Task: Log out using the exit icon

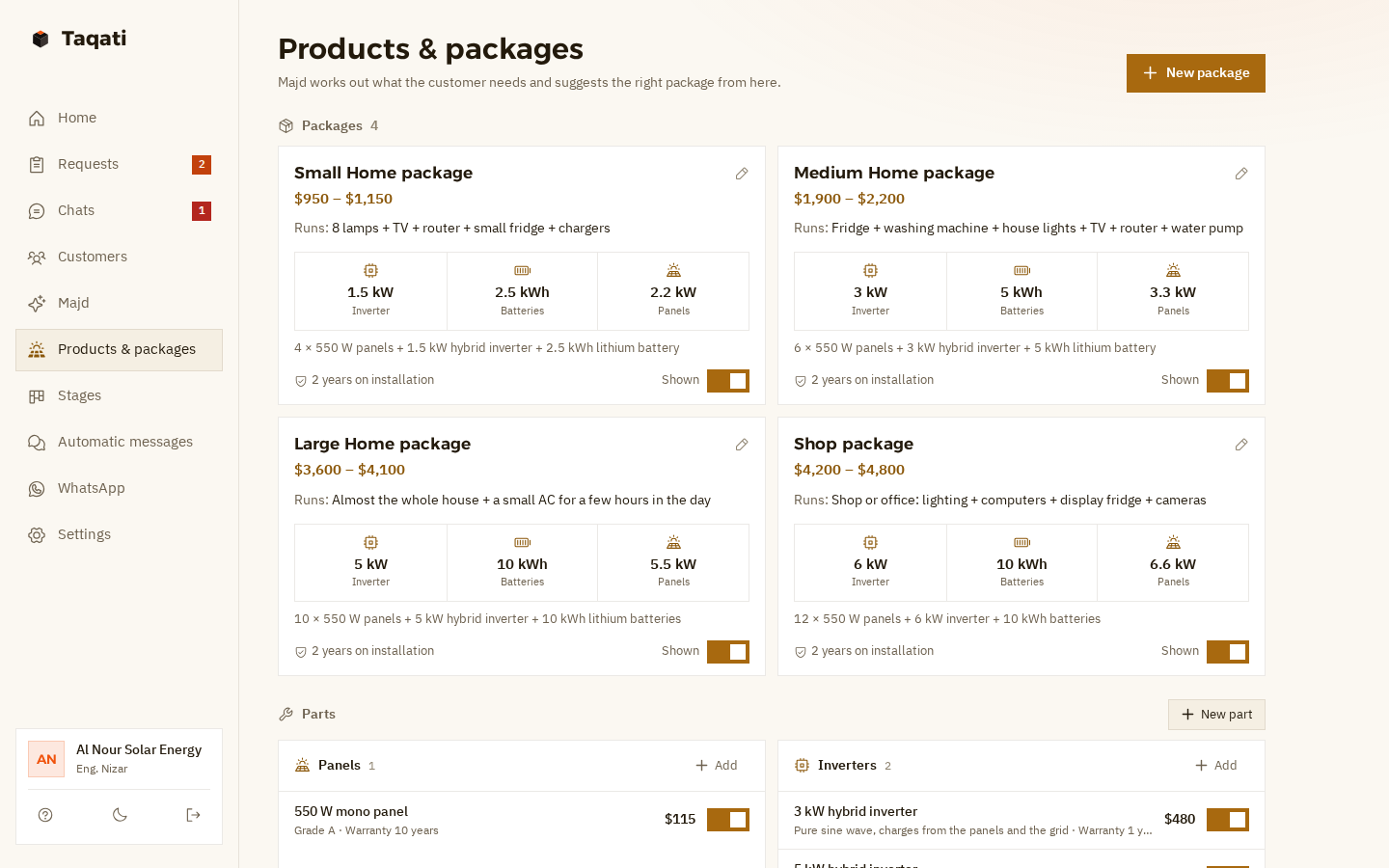Action: pos(193,815)
